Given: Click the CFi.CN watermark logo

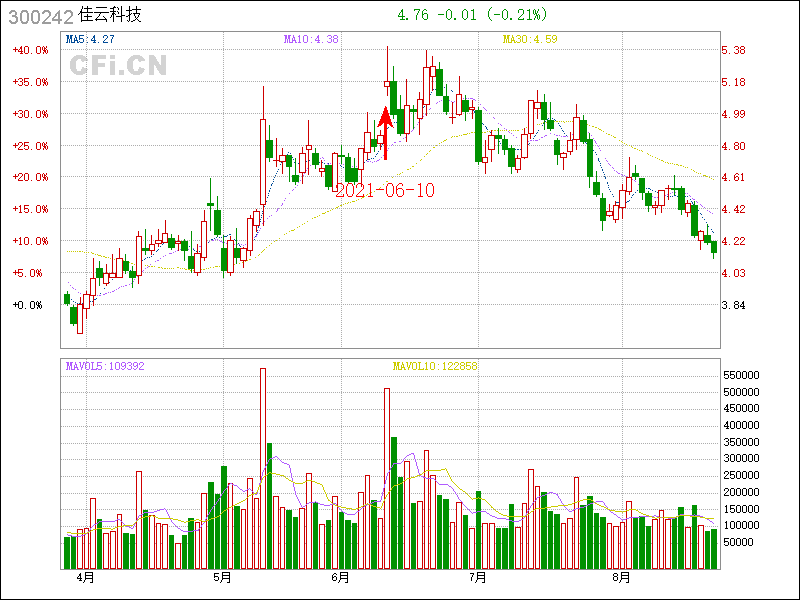Looking at the screenshot, I should (x=118, y=66).
